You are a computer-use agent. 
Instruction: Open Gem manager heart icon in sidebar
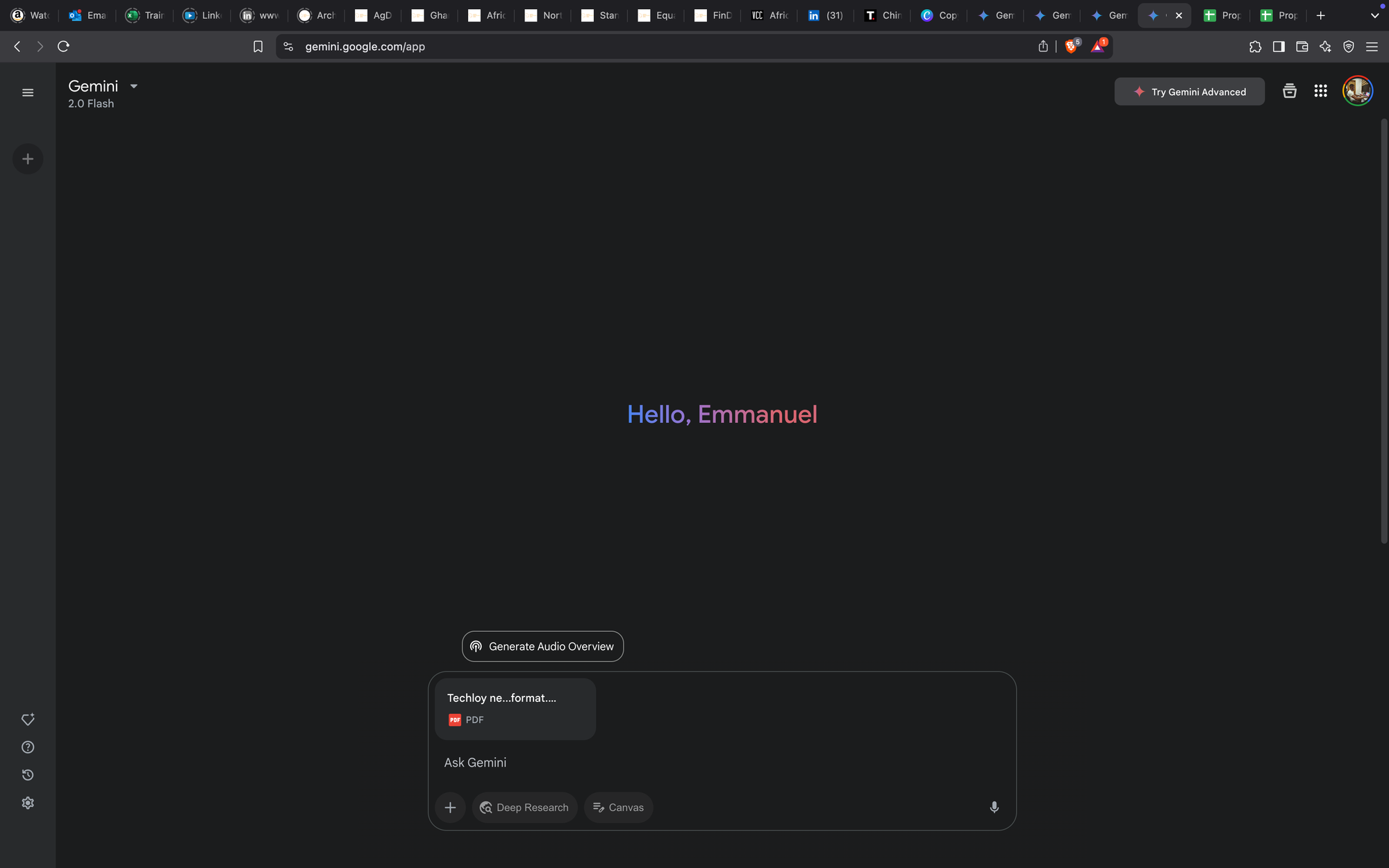(28, 719)
